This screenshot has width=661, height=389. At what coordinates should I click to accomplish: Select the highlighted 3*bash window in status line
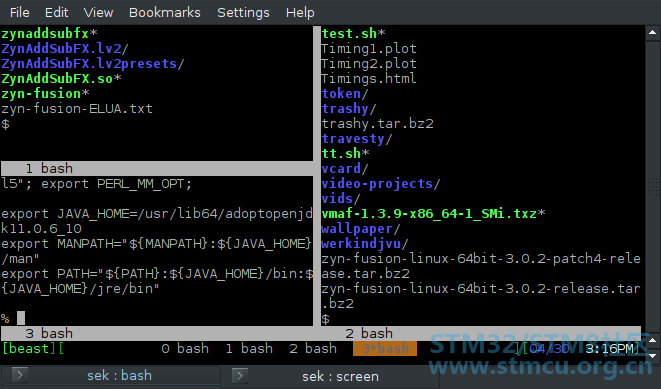385,349
